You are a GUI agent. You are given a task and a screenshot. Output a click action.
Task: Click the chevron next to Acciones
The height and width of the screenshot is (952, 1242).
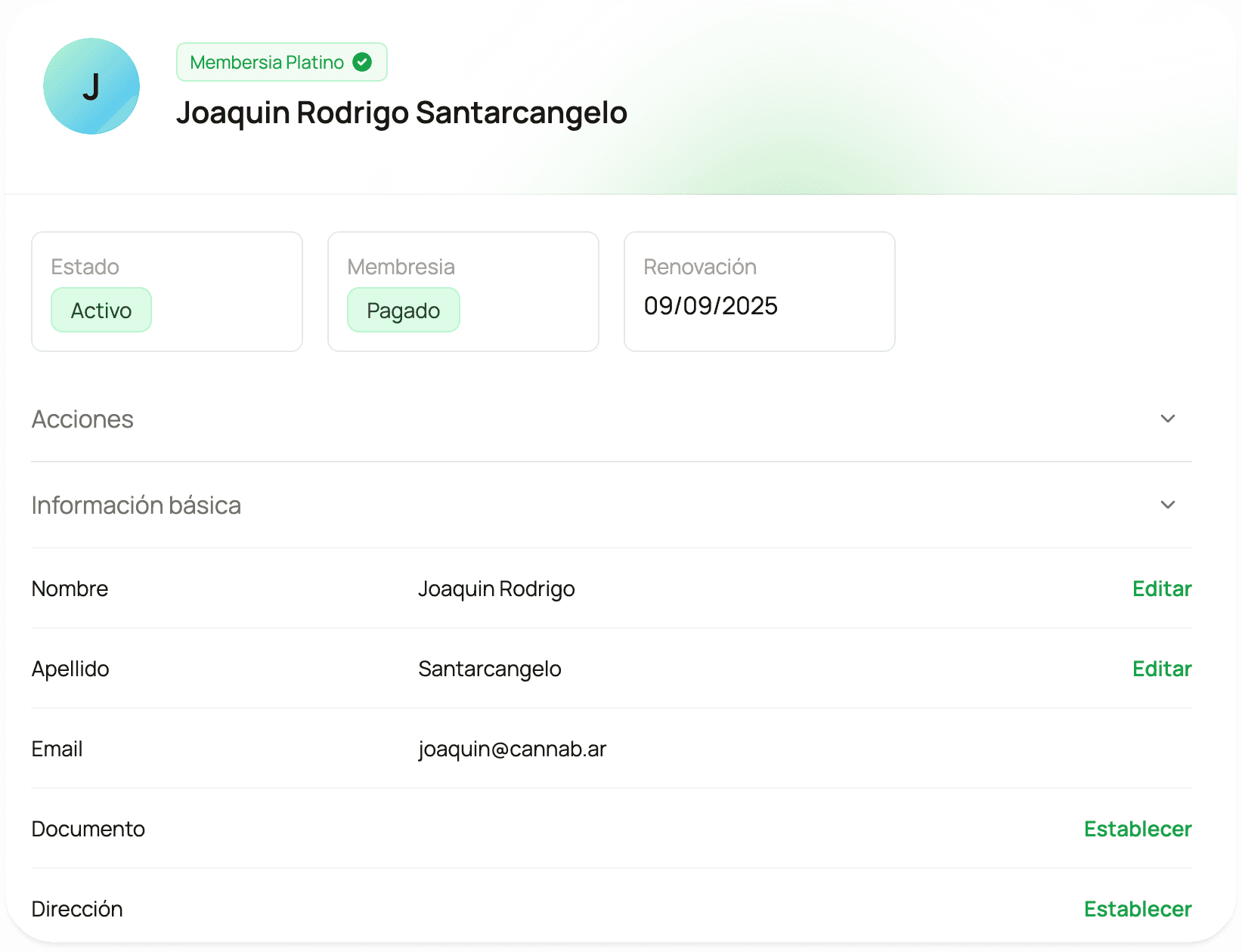[x=1168, y=419]
